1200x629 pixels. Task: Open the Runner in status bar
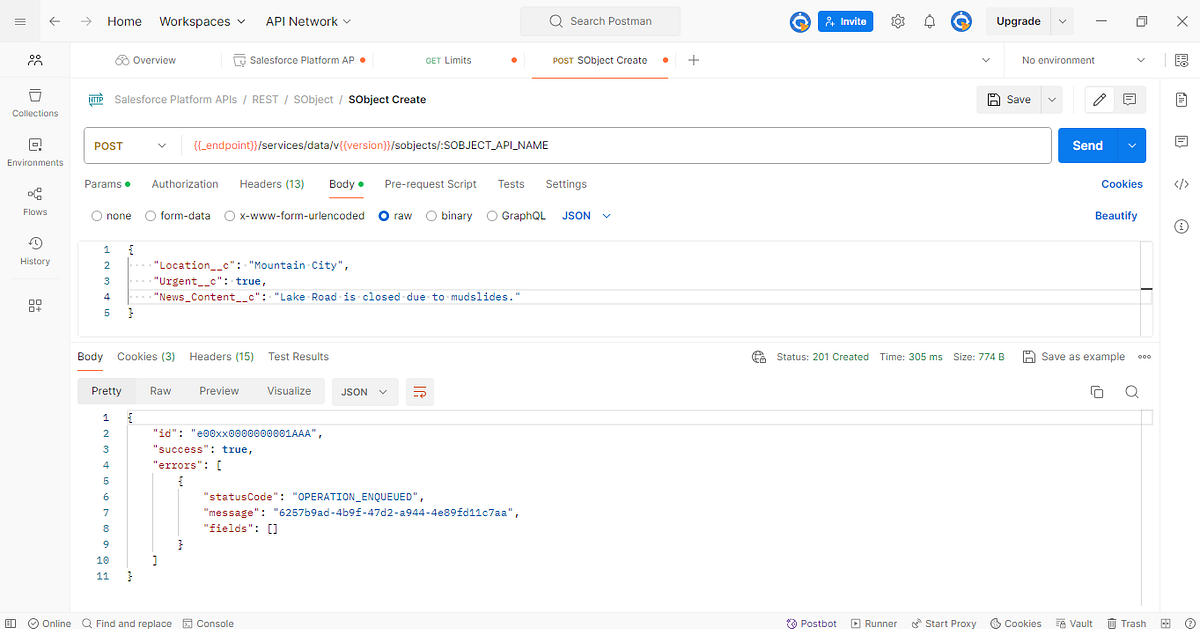[x=872, y=623]
